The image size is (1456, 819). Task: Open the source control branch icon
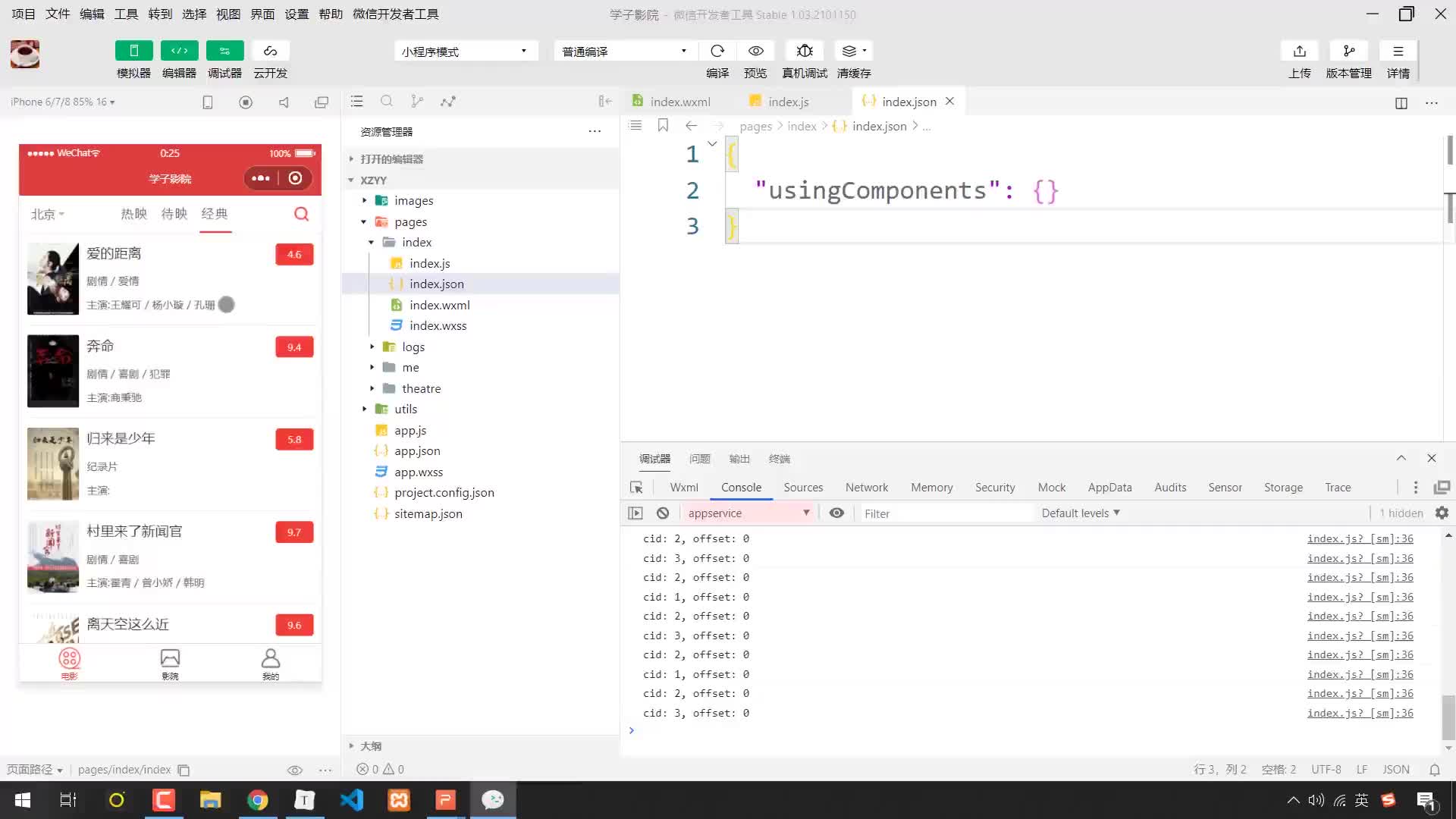tap(417, 101)
